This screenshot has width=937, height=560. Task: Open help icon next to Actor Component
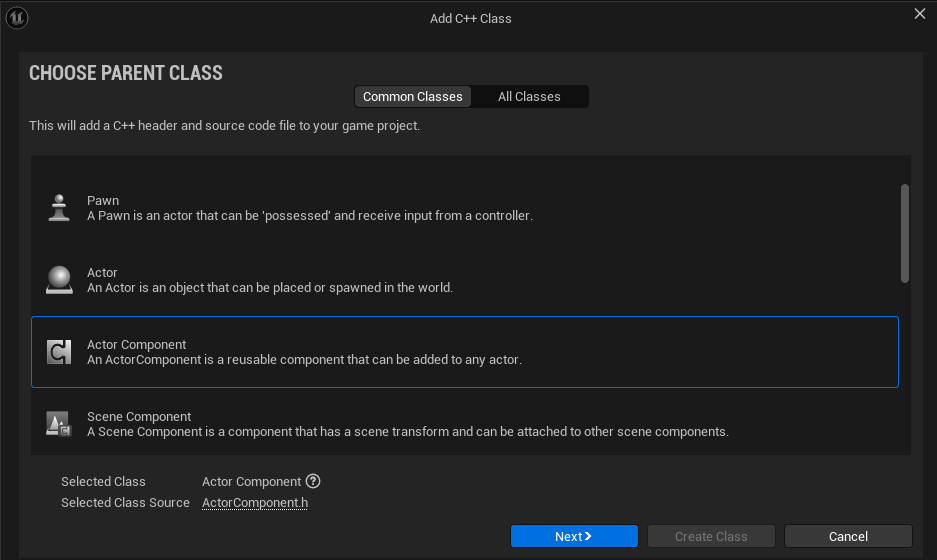click(x=313, y=481)
